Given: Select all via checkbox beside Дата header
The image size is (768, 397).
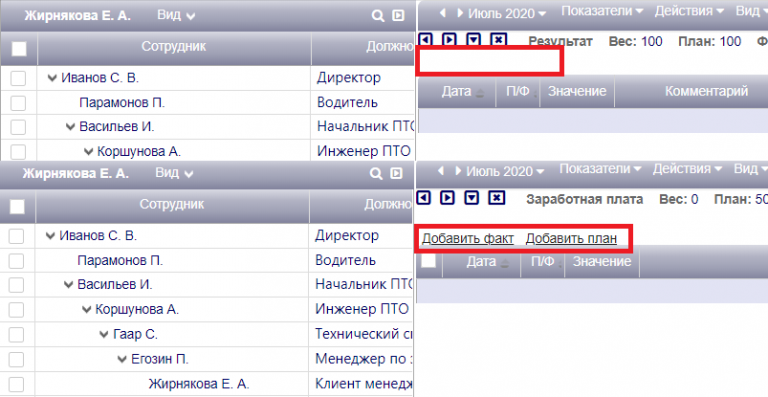Looking at the screenshot, I should [x=429, y=261].
